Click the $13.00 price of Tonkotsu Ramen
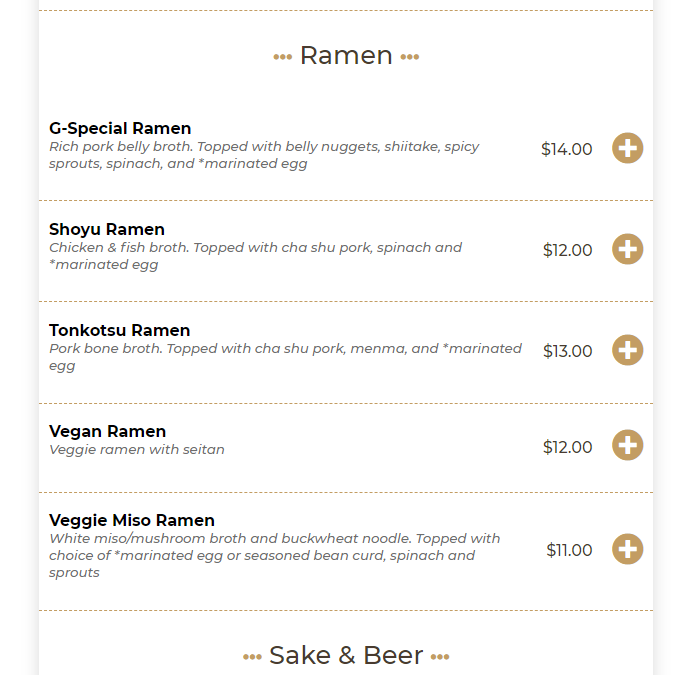Image resolution: width=689 pixels, height=675 pixels. click(567, 351)
